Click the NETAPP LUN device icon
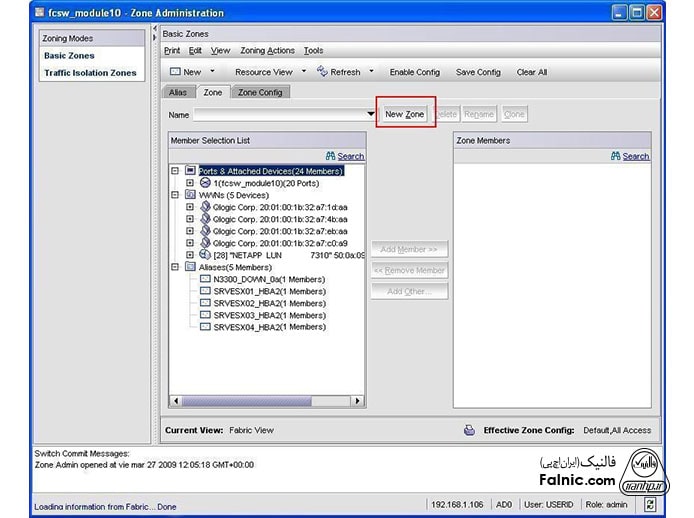Screen dimensions: 694x518 tap(205, 255)
